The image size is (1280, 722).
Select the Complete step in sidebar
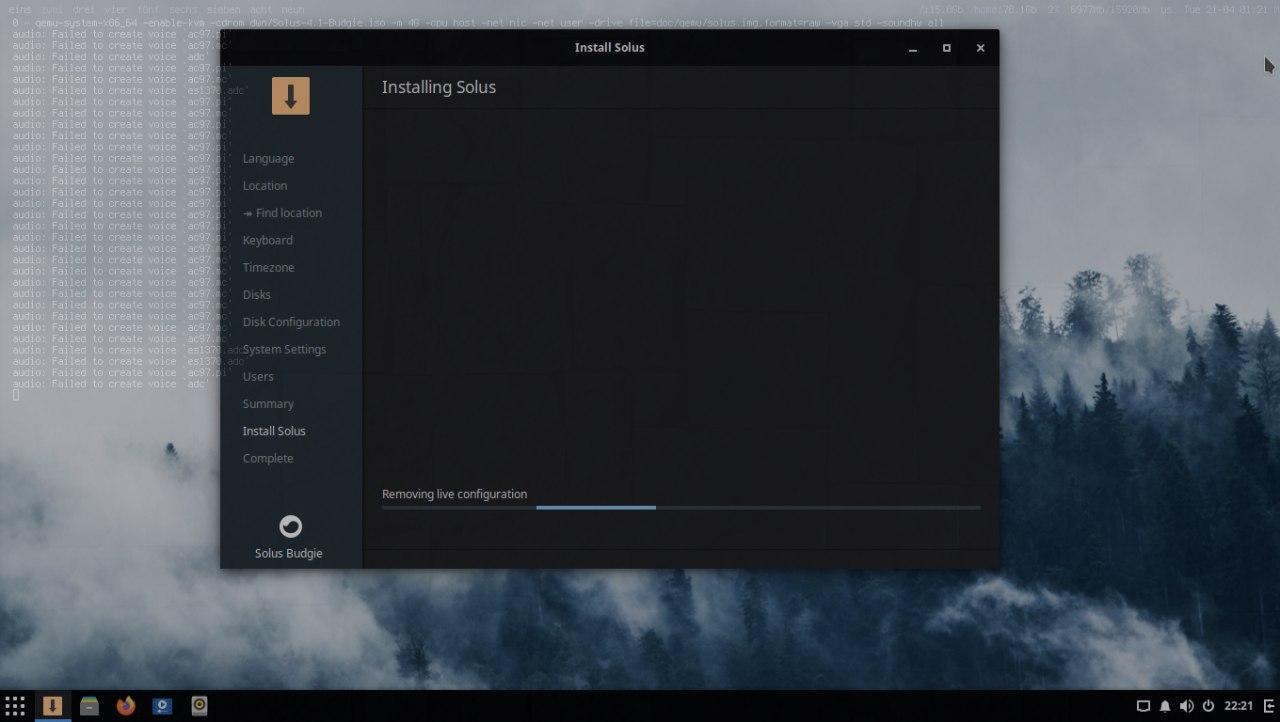pyautogui.click(x=268, y=458)
